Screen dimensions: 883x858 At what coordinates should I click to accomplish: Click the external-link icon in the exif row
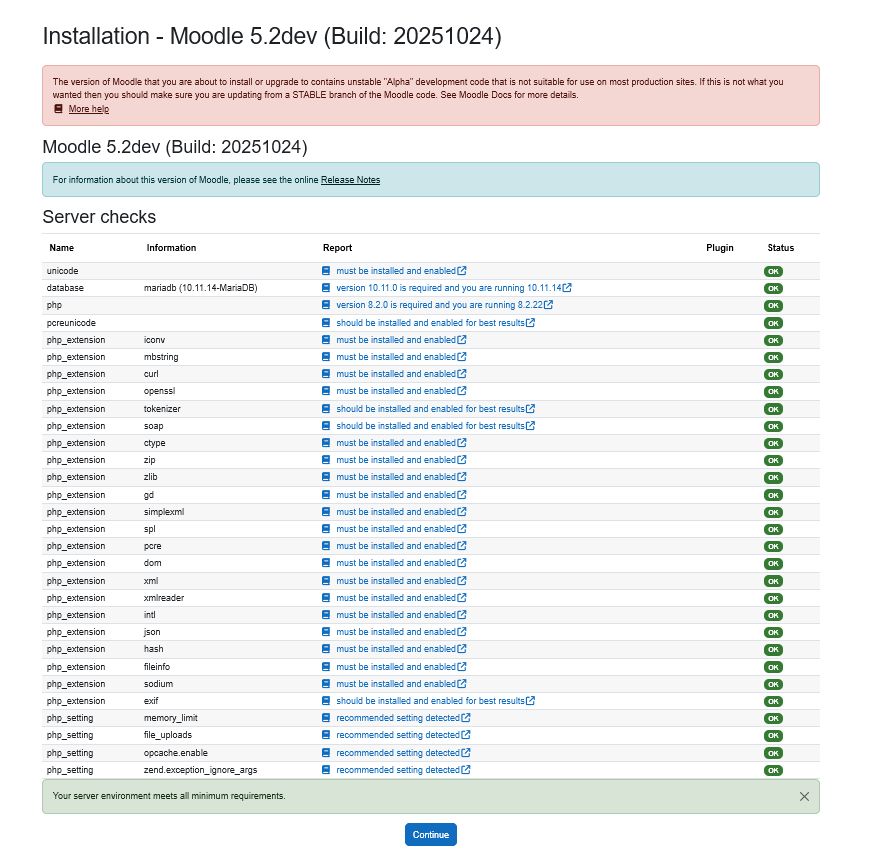coord(530,700)
